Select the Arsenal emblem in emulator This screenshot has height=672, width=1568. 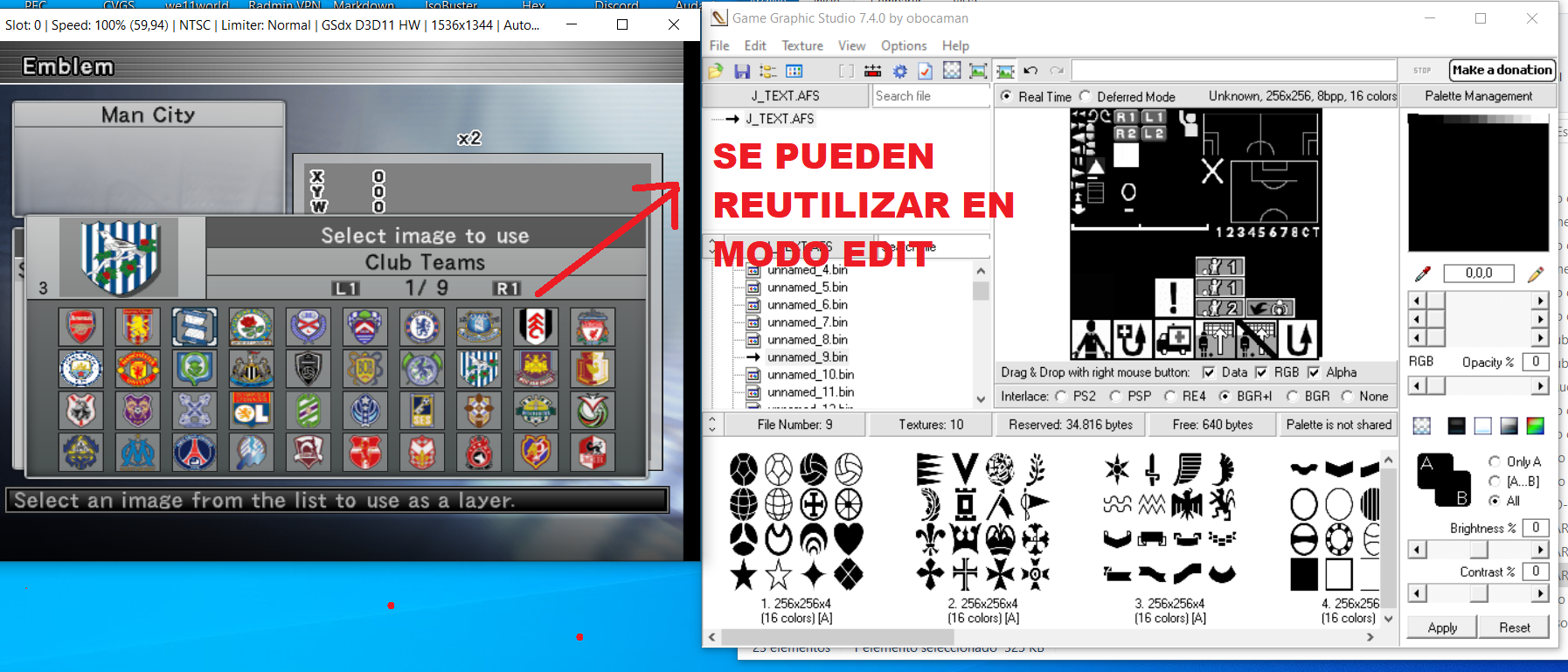point(81,327)
